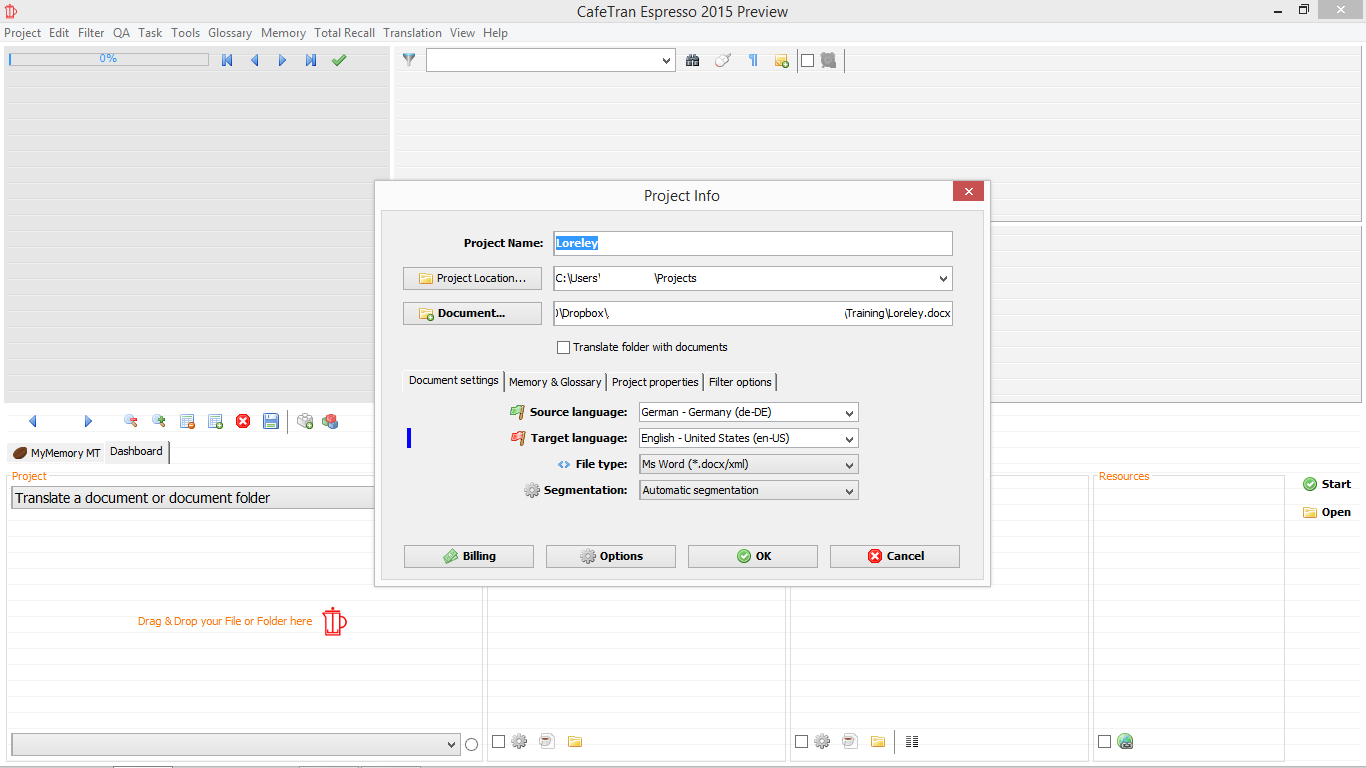Open the Source language dropdown
1366x768 pixels.
(748, 412)
